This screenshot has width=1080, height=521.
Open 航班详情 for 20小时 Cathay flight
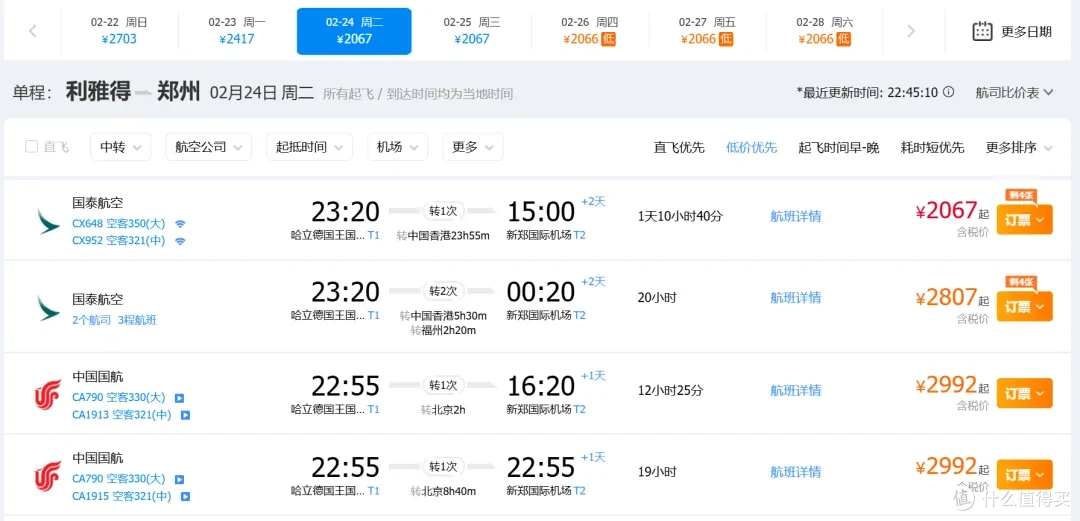click(796, 298)
